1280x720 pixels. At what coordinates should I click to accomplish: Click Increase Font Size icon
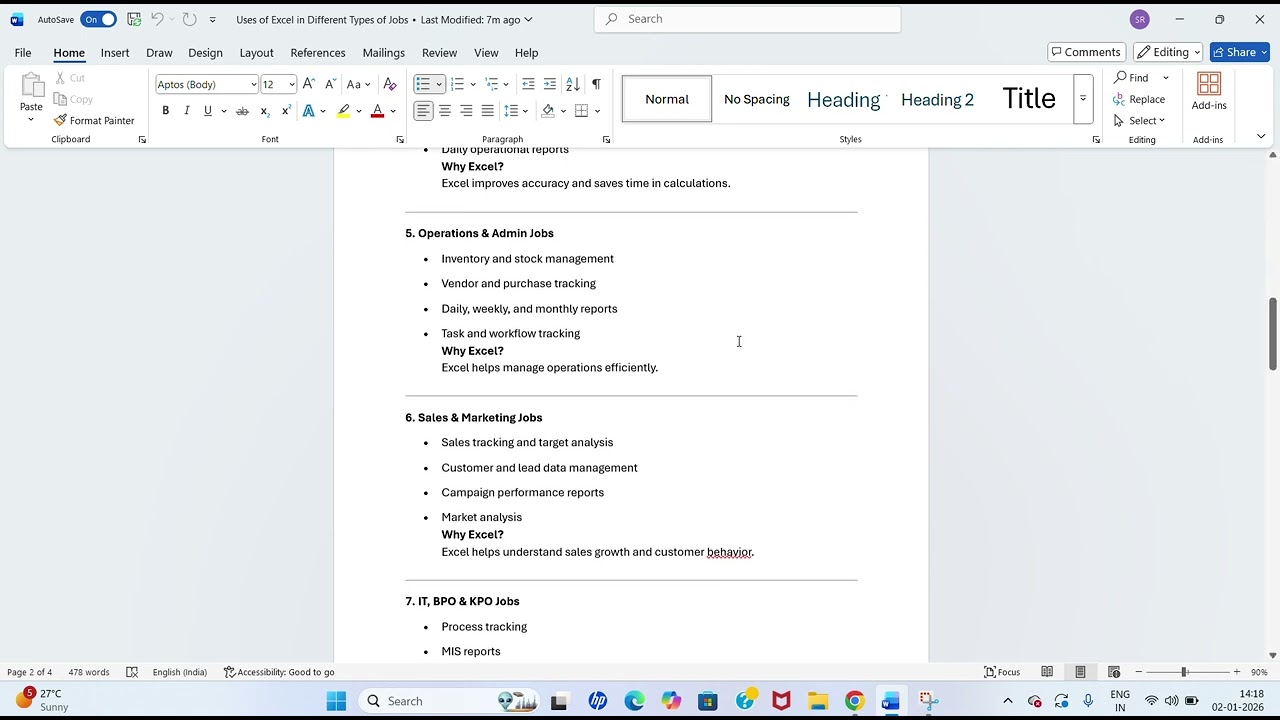[309, 84]
